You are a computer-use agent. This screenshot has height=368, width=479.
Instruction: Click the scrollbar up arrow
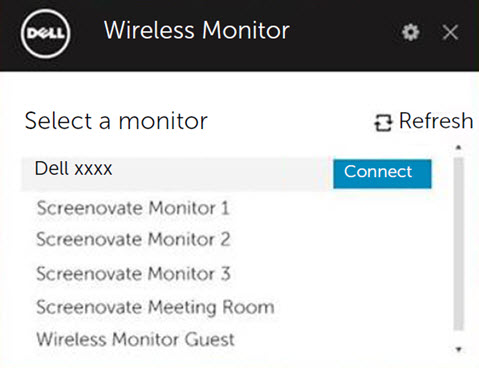coord(459,147)
